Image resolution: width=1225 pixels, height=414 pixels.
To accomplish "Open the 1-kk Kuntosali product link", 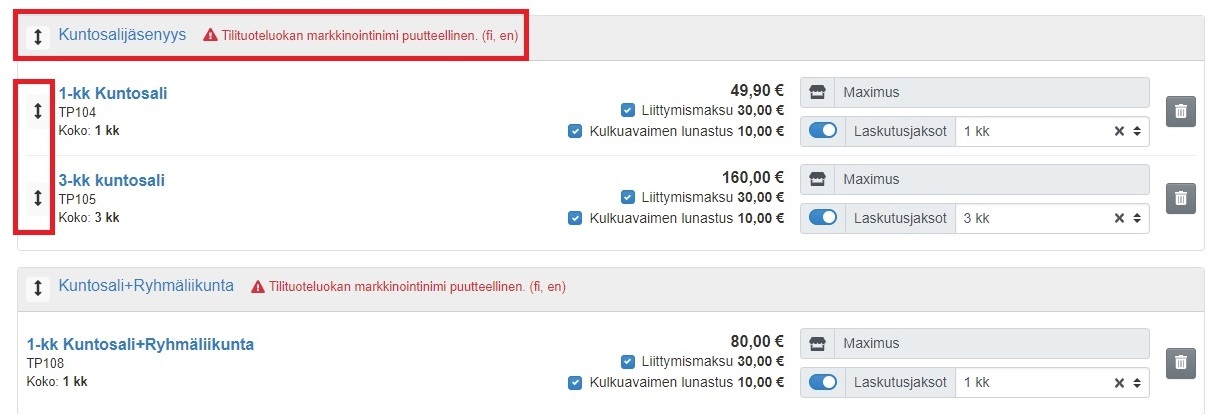I will point(113,94).
